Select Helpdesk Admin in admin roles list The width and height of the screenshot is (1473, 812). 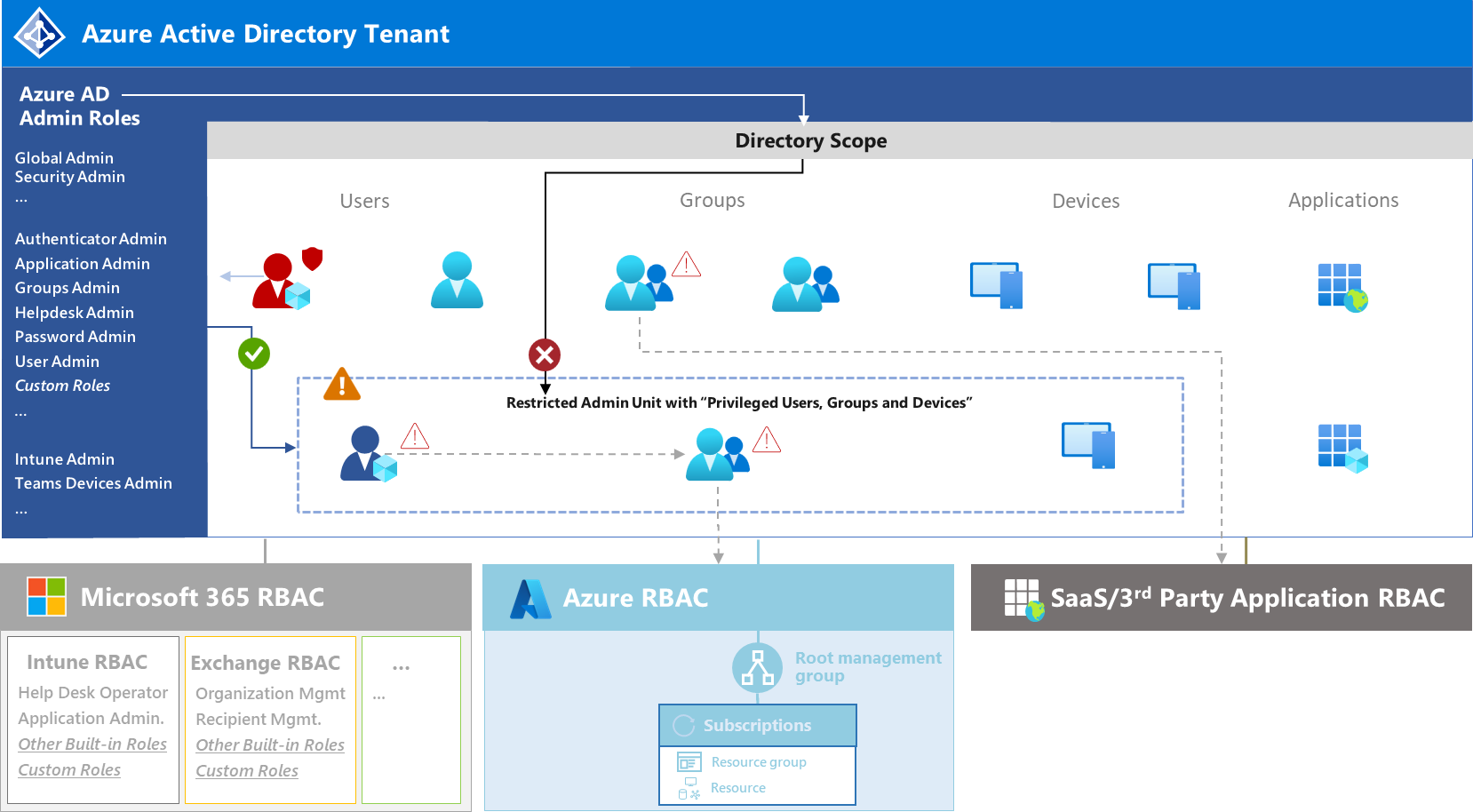(x=75, y=313)
